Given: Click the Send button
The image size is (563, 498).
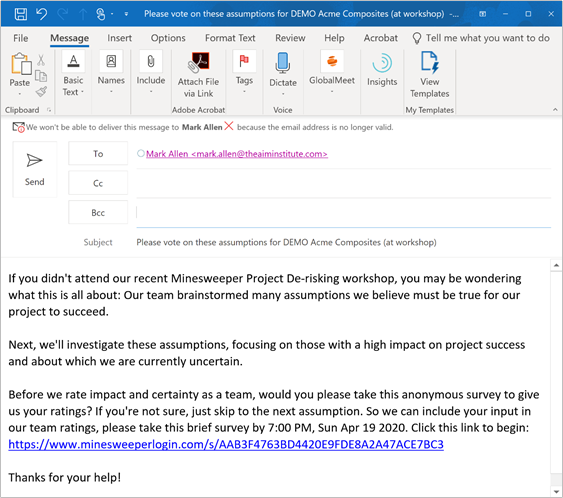Looking at the screenshot, I should tap(34, 169).
